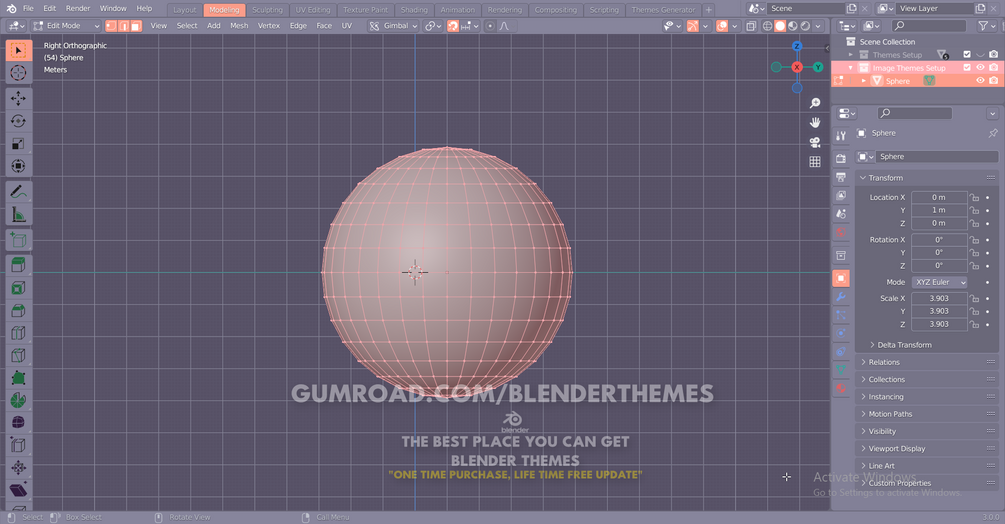Select the Transform tool
1005x524 pixels.
[x=19, y=166]
